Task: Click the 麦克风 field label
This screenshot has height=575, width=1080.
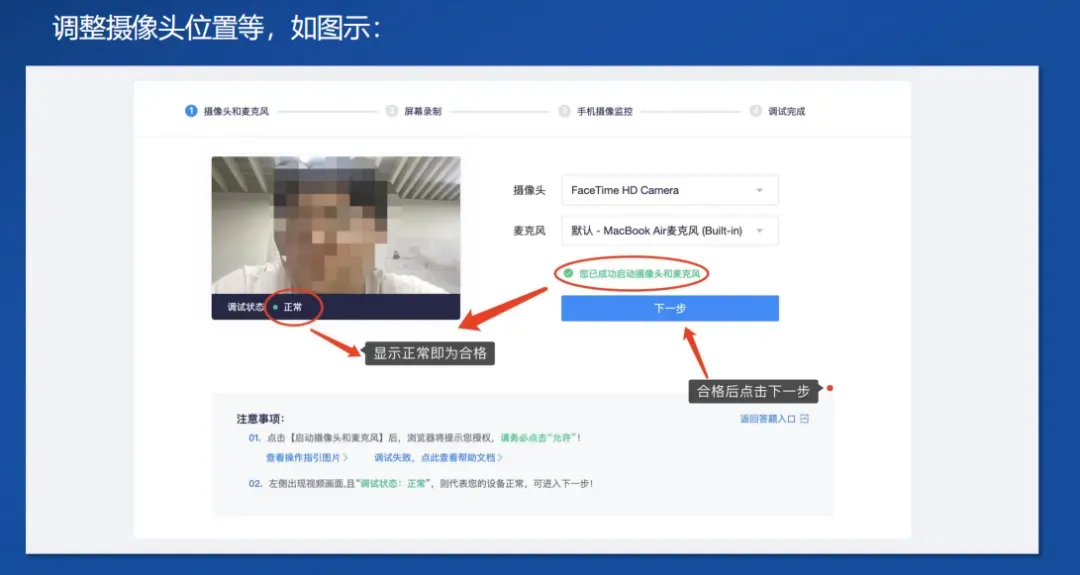Action: click(x=529, y=231)
